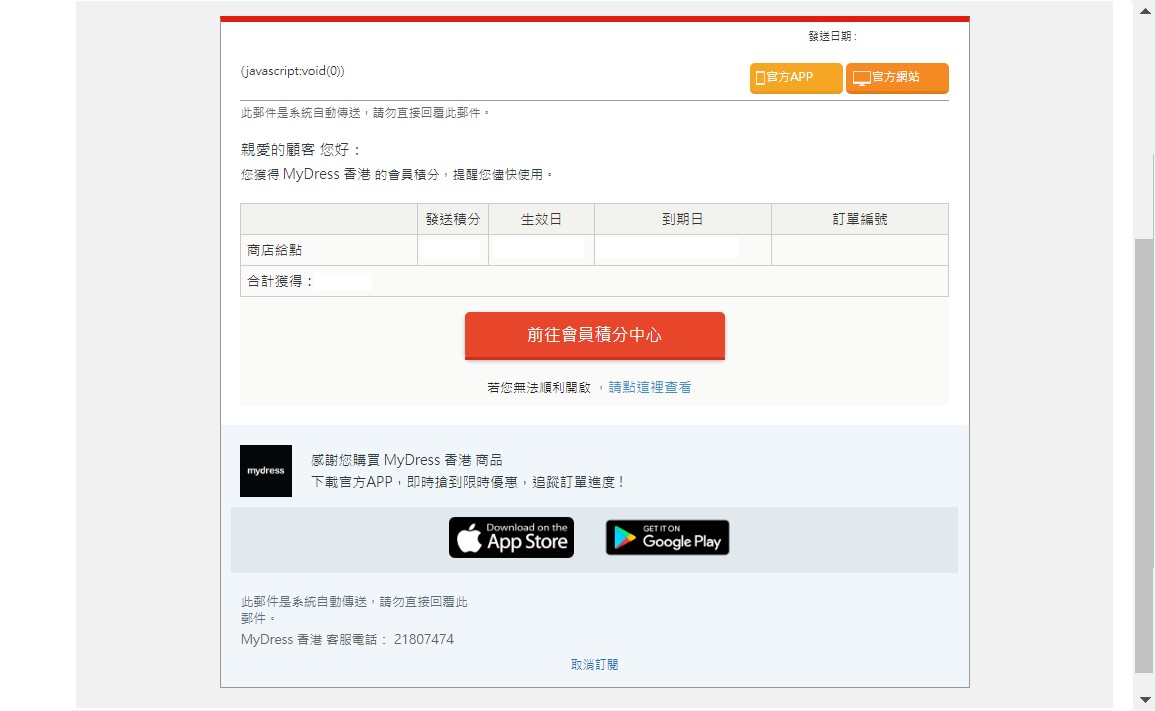Click the 到期日 column header
Image resolution: width=1156 pixels, height=711 pixels.
click(x=683, y=219)
